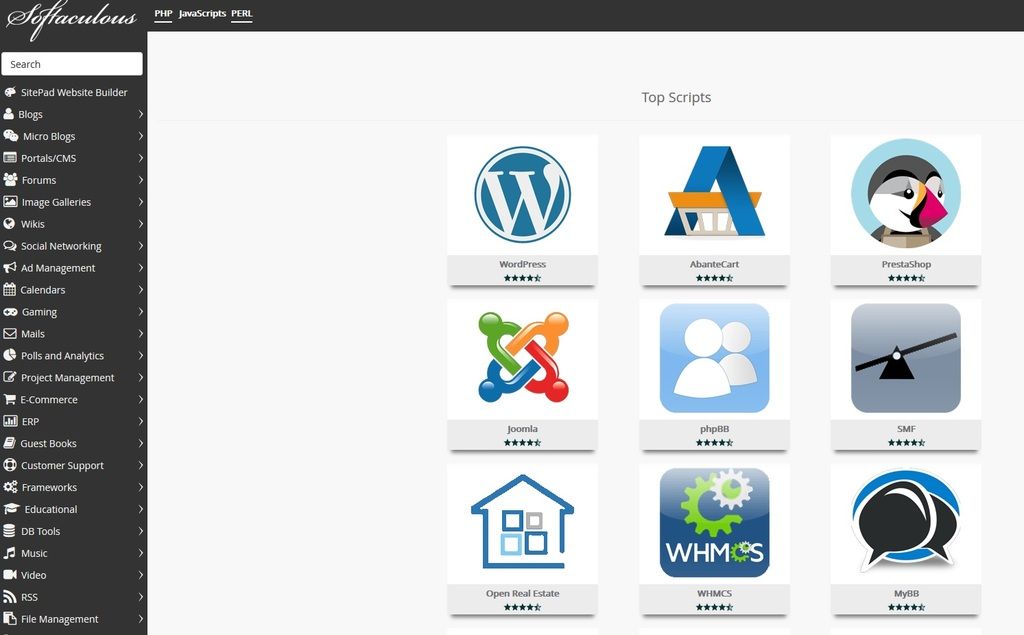This screenshot has width=1024, height=635.
Task: Click the Forums people icon
Action: coord(10,180)
